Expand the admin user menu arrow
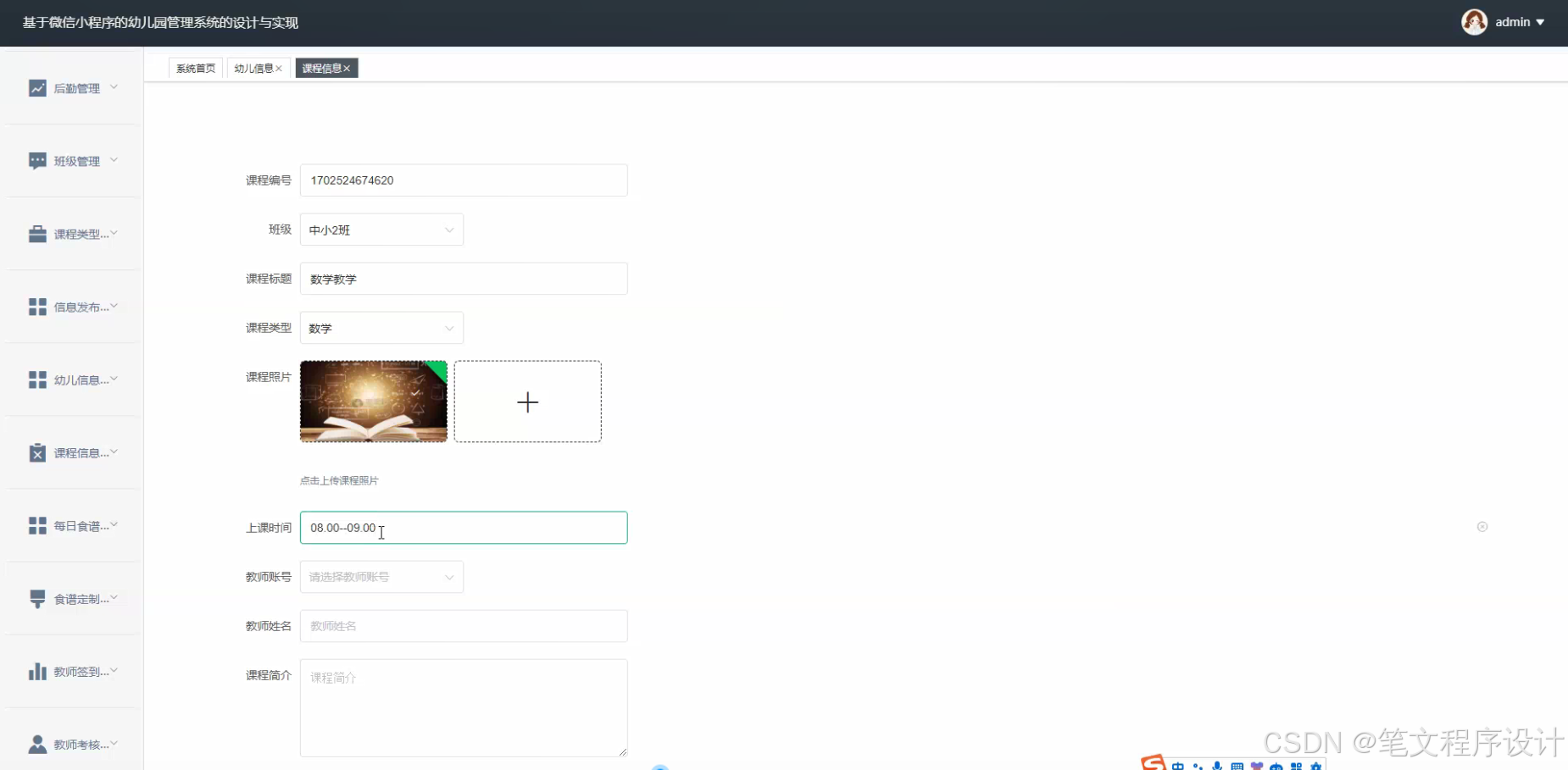 click(x=1540, y=22)
